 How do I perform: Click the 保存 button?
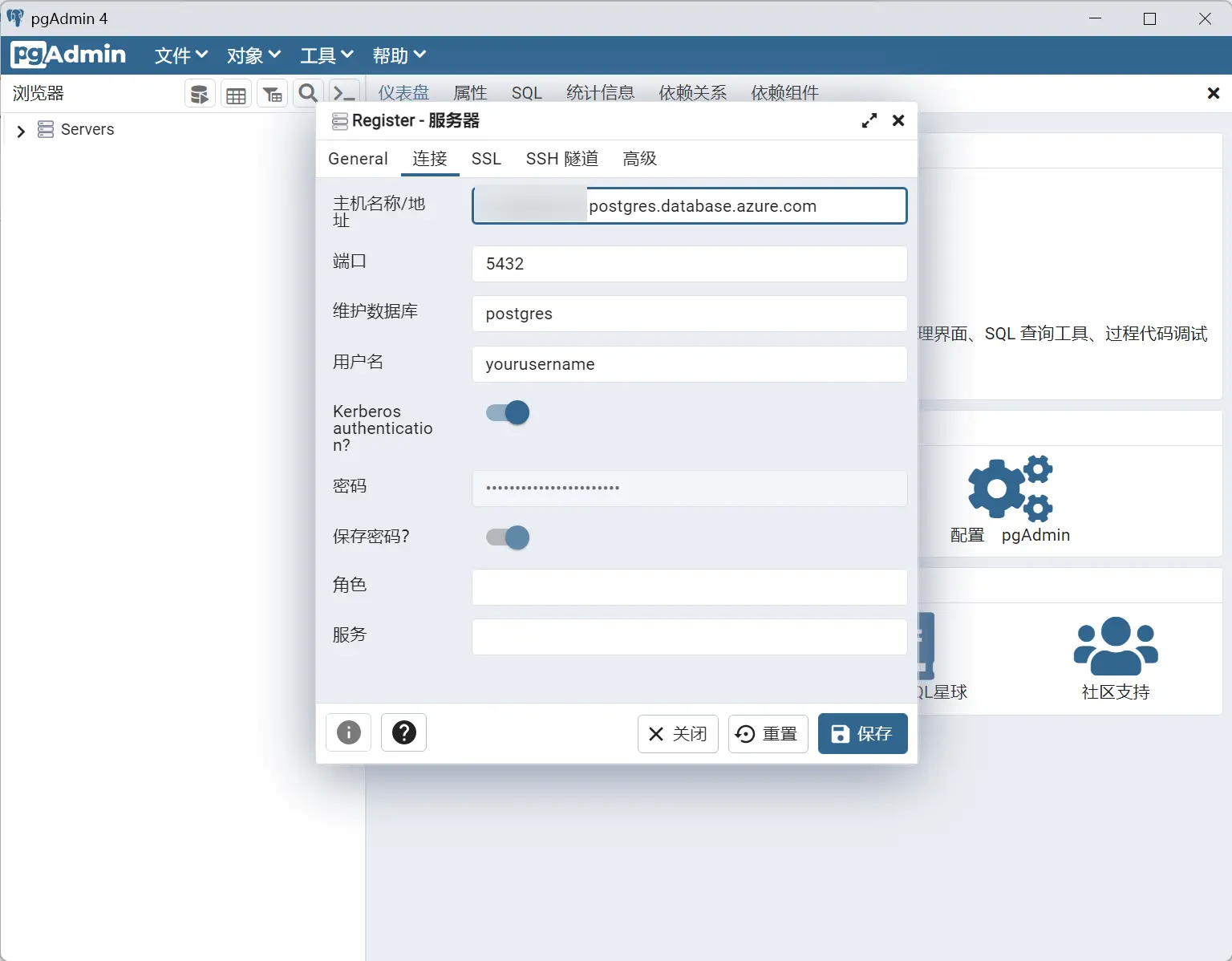[x=863, y=733]
